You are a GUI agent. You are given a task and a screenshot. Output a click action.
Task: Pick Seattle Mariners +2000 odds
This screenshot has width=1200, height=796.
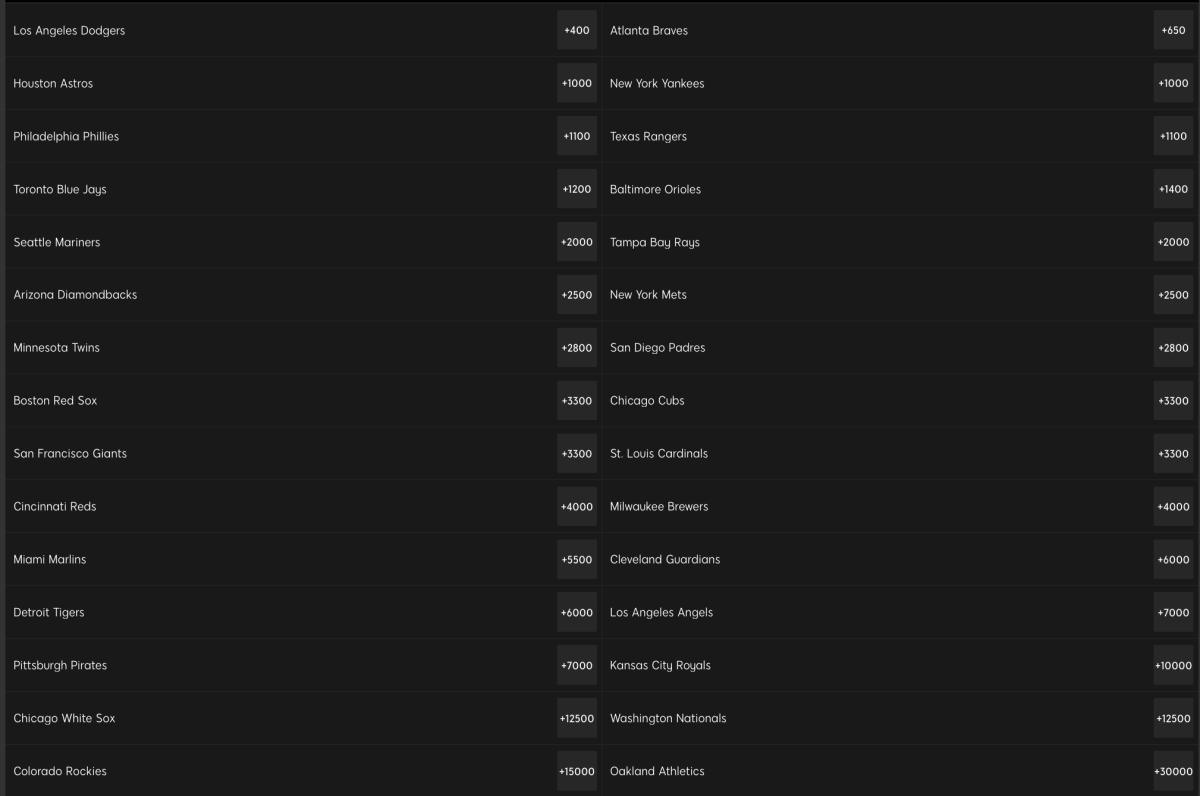pyautogui.click(x=577, y=243)
